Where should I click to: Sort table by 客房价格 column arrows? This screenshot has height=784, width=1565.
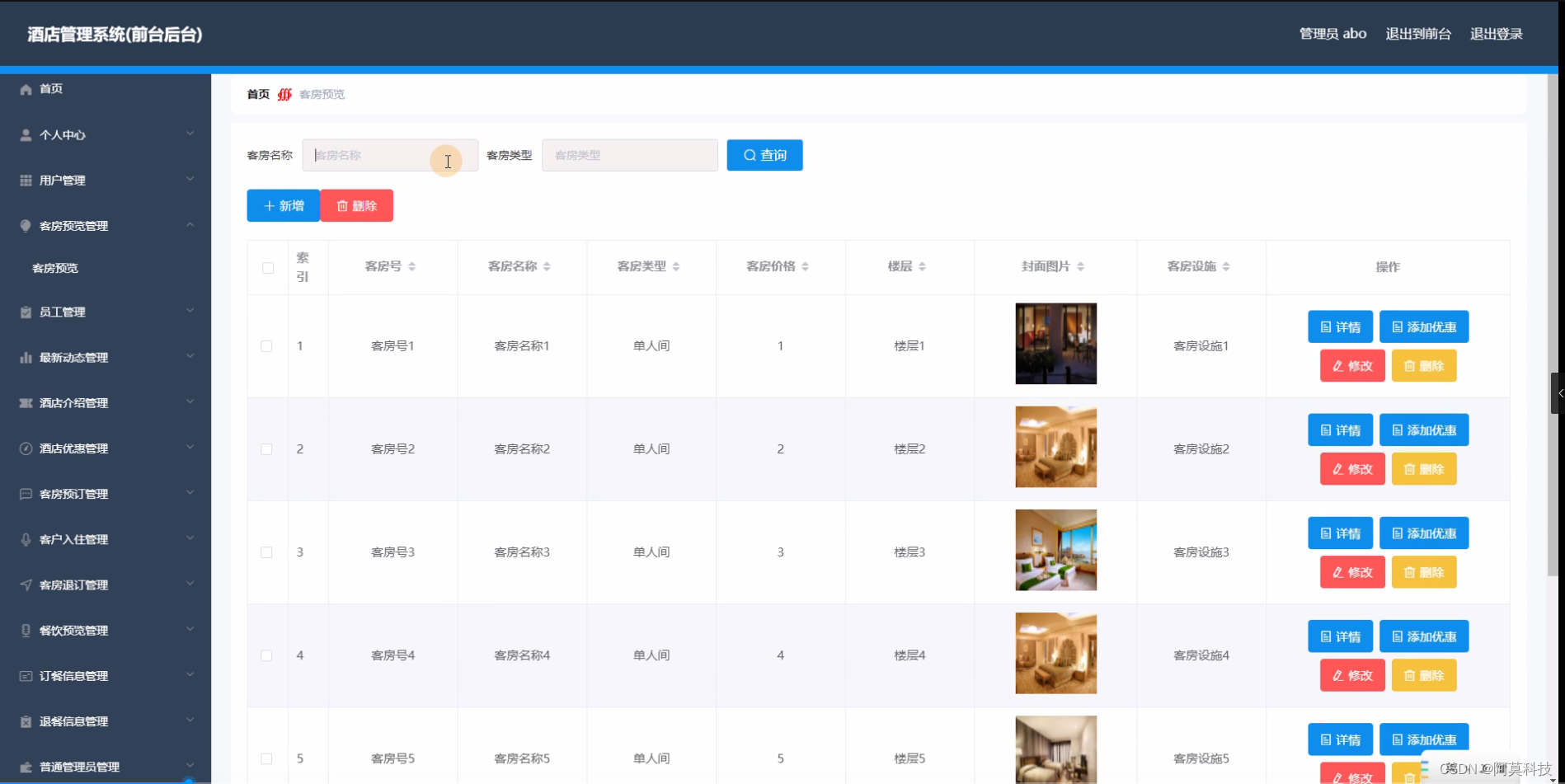806,266
